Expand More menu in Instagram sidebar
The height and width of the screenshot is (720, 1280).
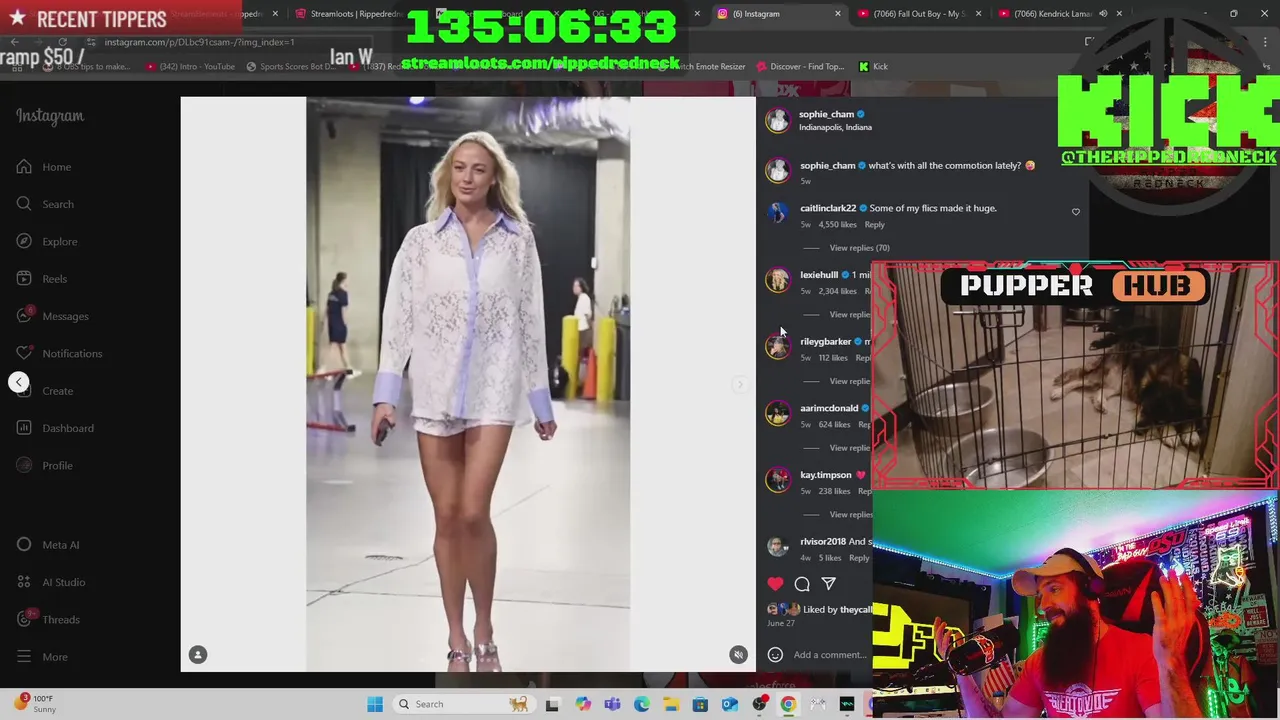(42, 657)
